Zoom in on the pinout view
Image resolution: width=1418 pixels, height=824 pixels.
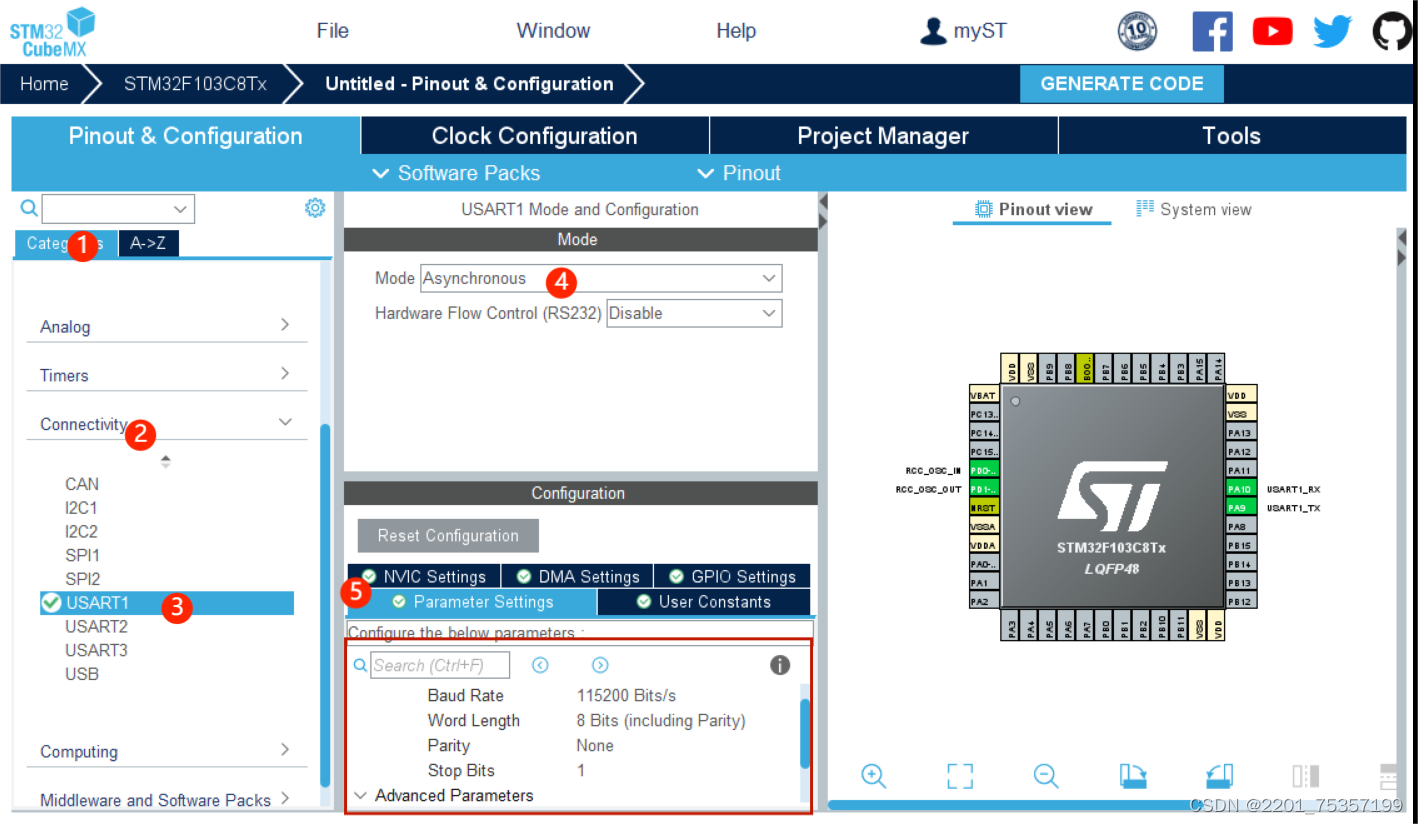point(873,776)
